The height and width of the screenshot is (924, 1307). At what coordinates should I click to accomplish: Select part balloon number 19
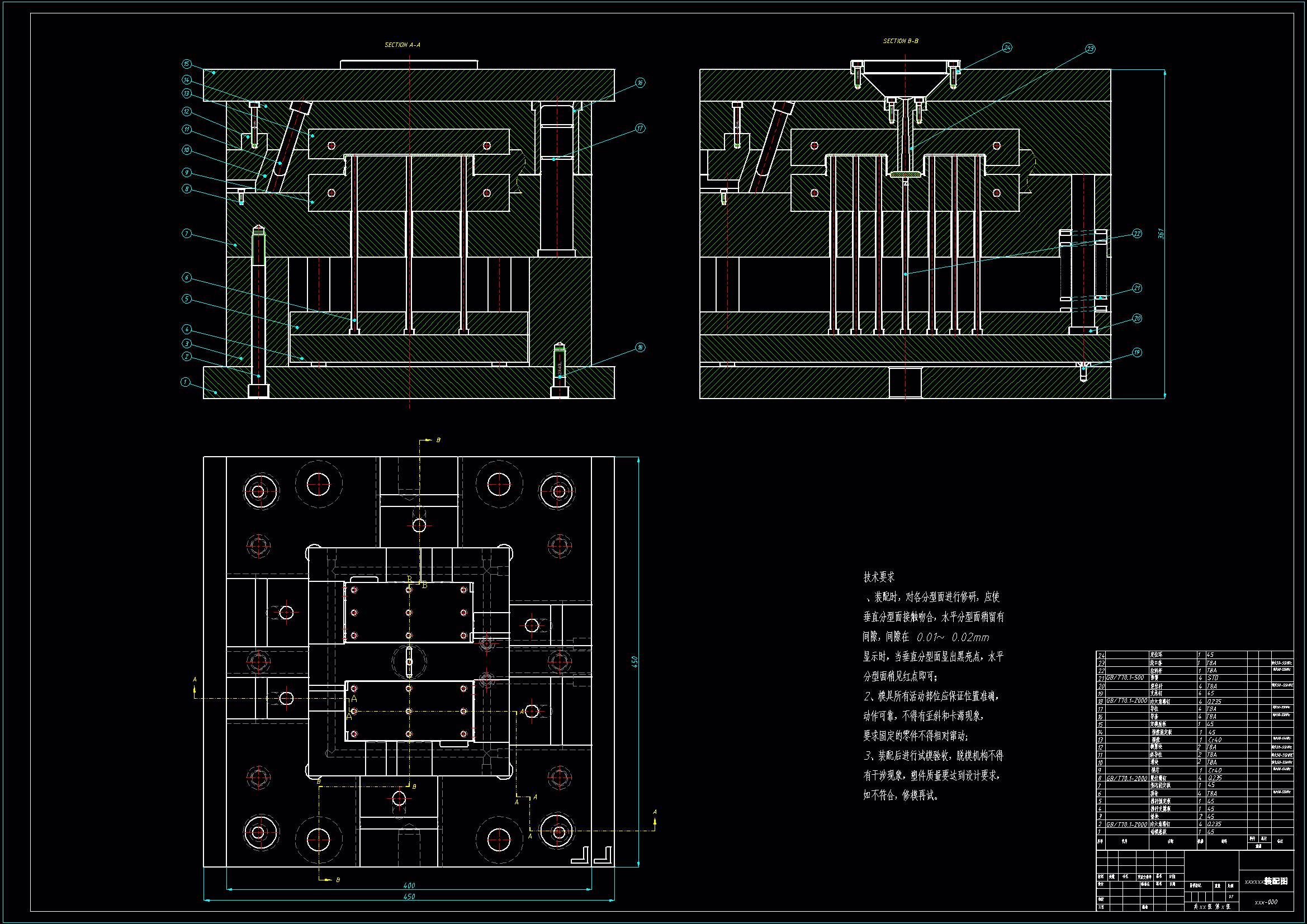pyautogui.click(x=1137, y=352)
